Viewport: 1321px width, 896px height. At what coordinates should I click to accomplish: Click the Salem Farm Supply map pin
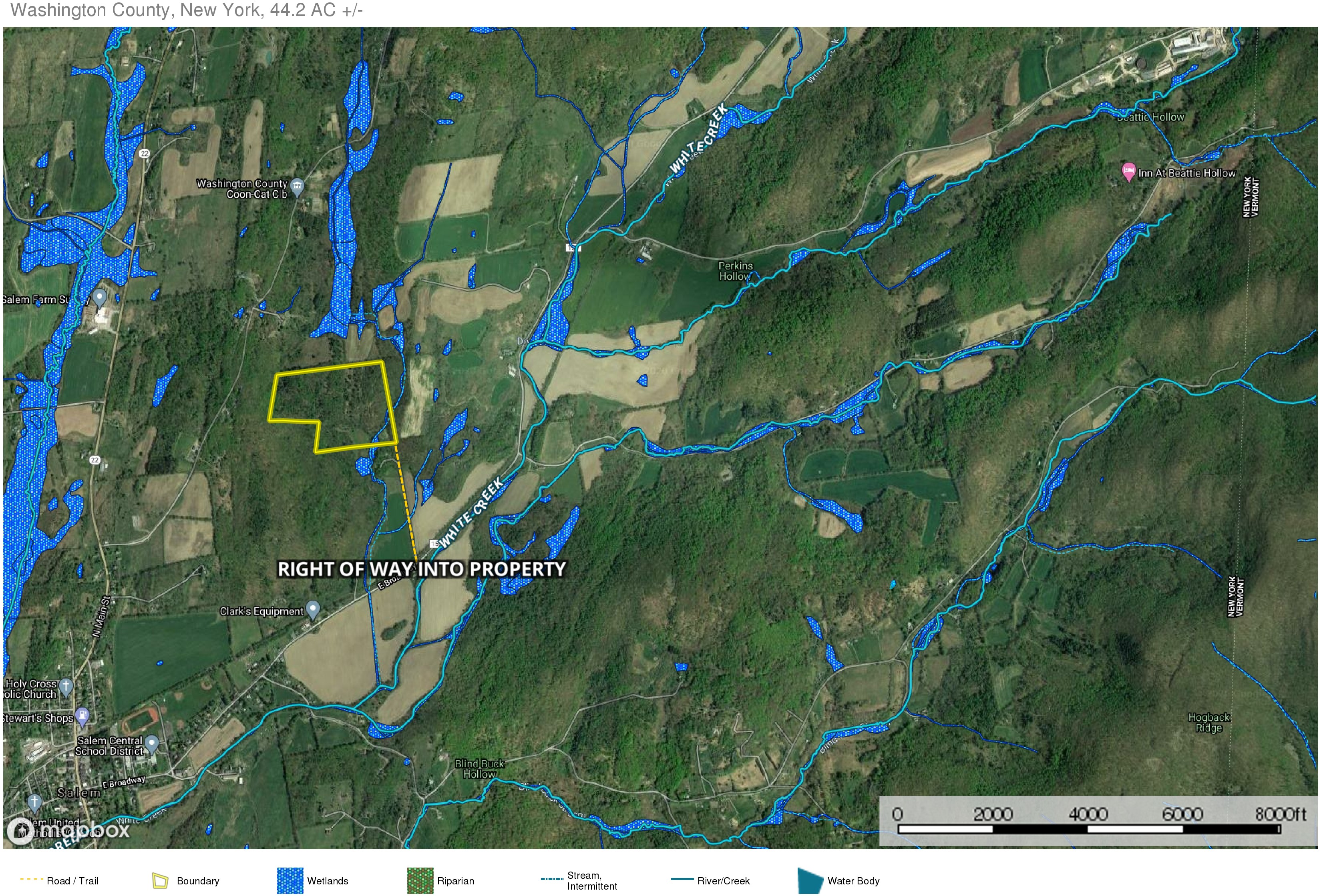coord(99,297)
